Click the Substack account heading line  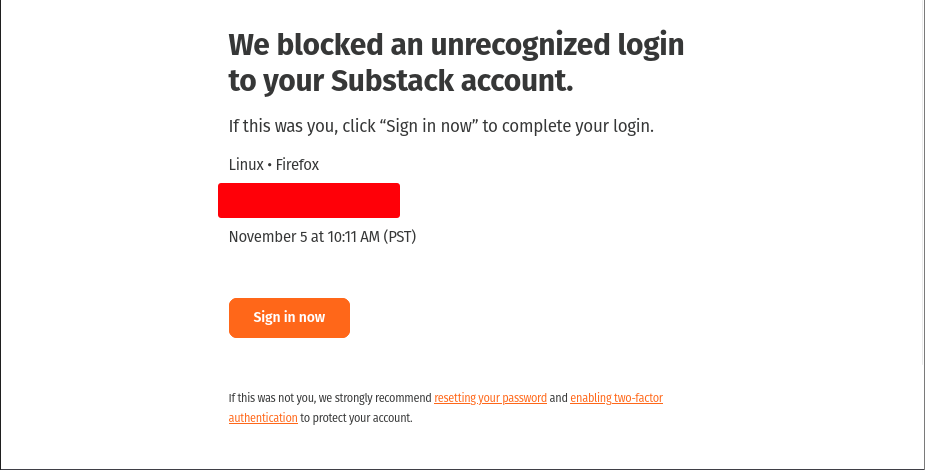[x=401, y=81]
